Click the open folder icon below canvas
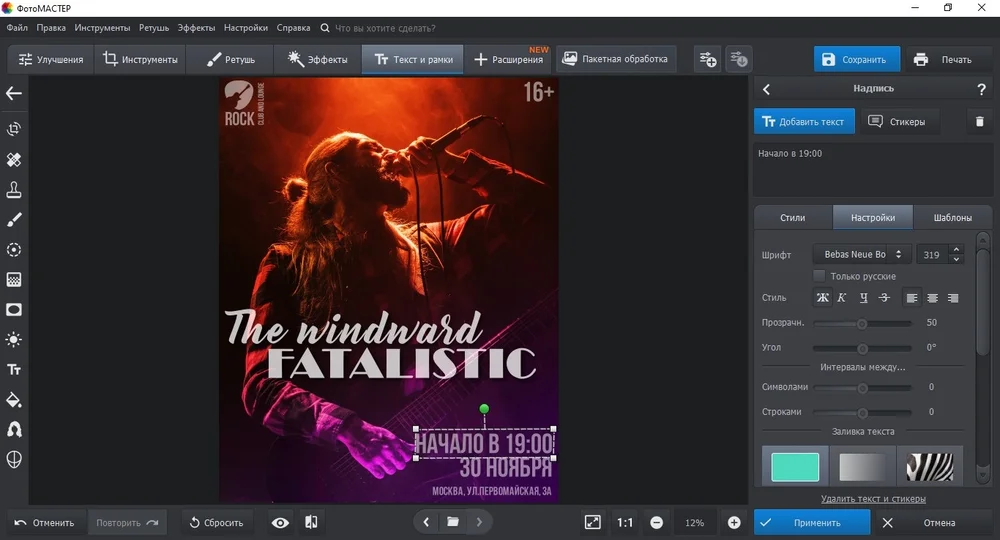 [x=453, y=522]
